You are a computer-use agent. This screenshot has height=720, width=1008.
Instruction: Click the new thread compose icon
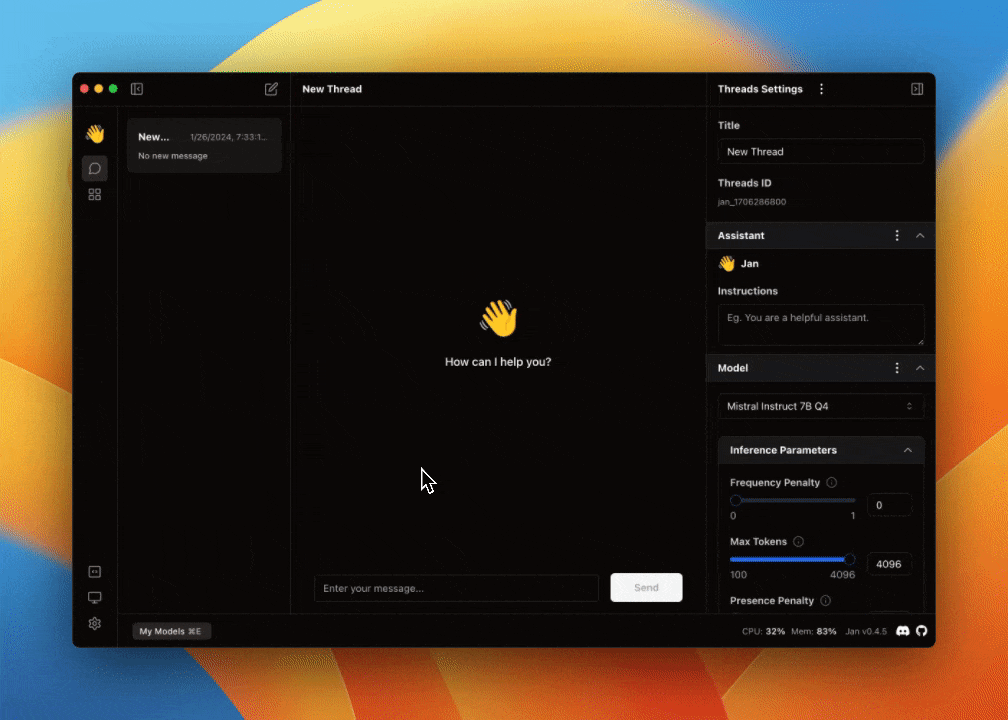(x=271, y=89)
